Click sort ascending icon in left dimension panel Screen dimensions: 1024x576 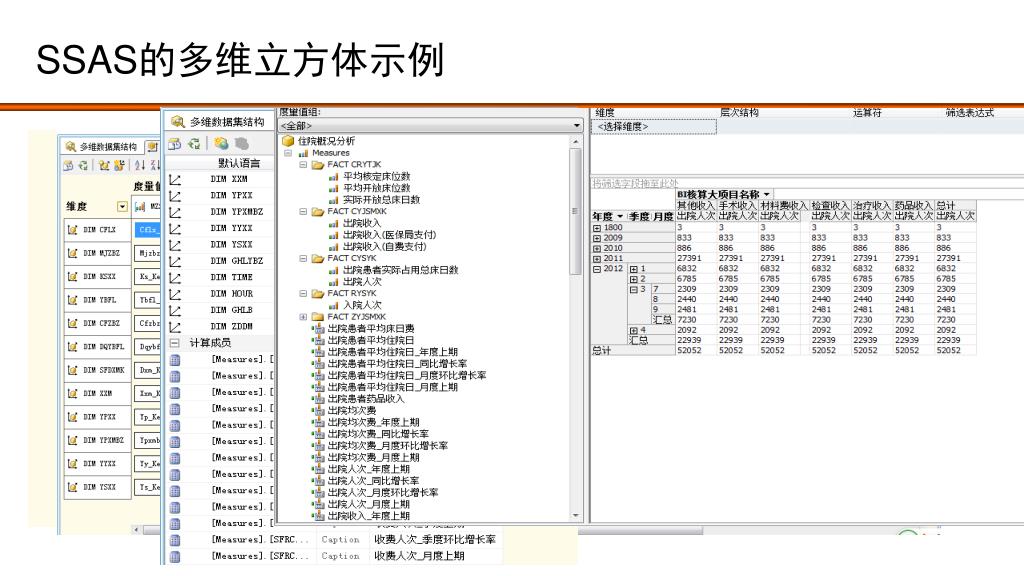(140, 165)
